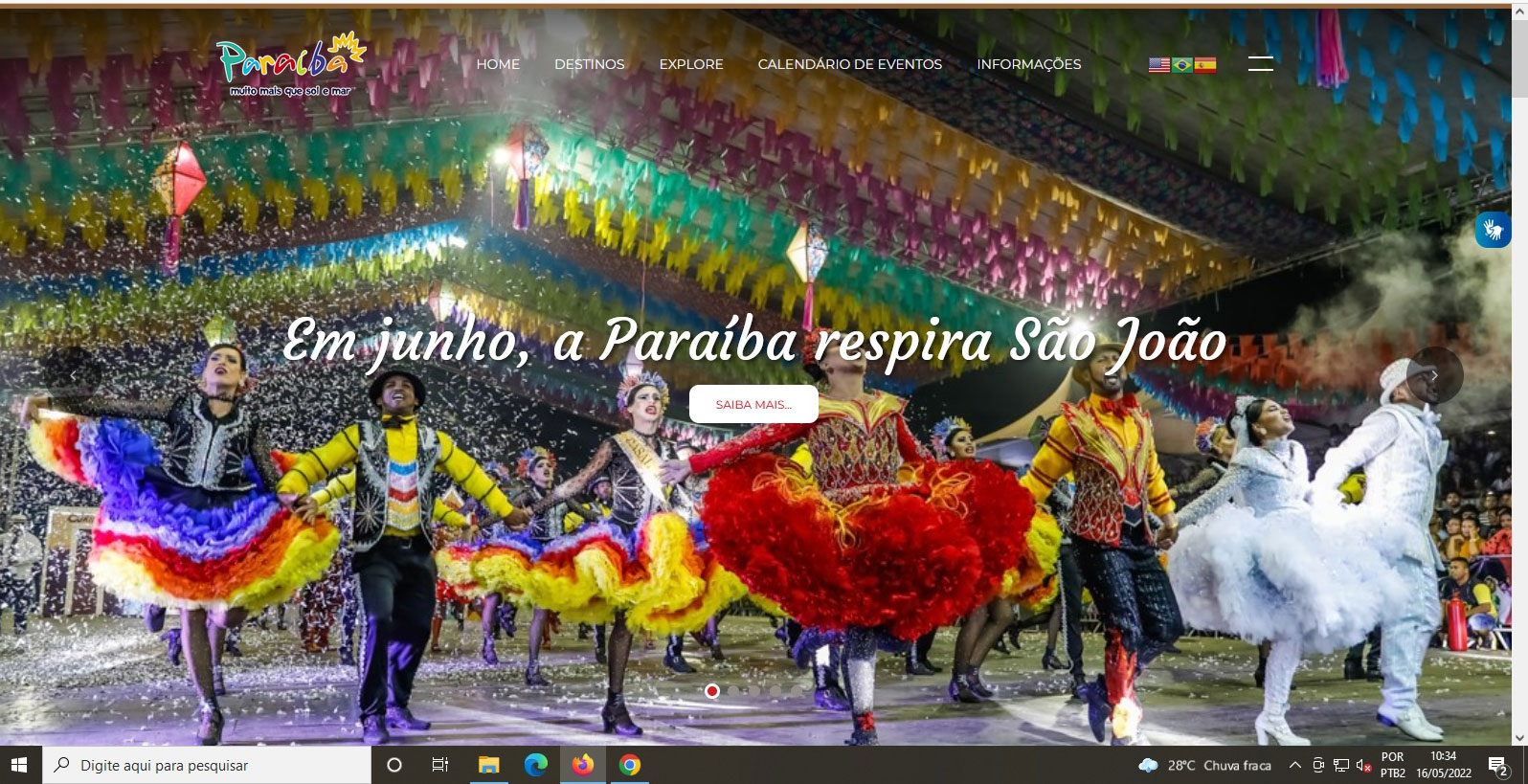
Task: Select the fourth slide indicator dot
Action: 775,691
